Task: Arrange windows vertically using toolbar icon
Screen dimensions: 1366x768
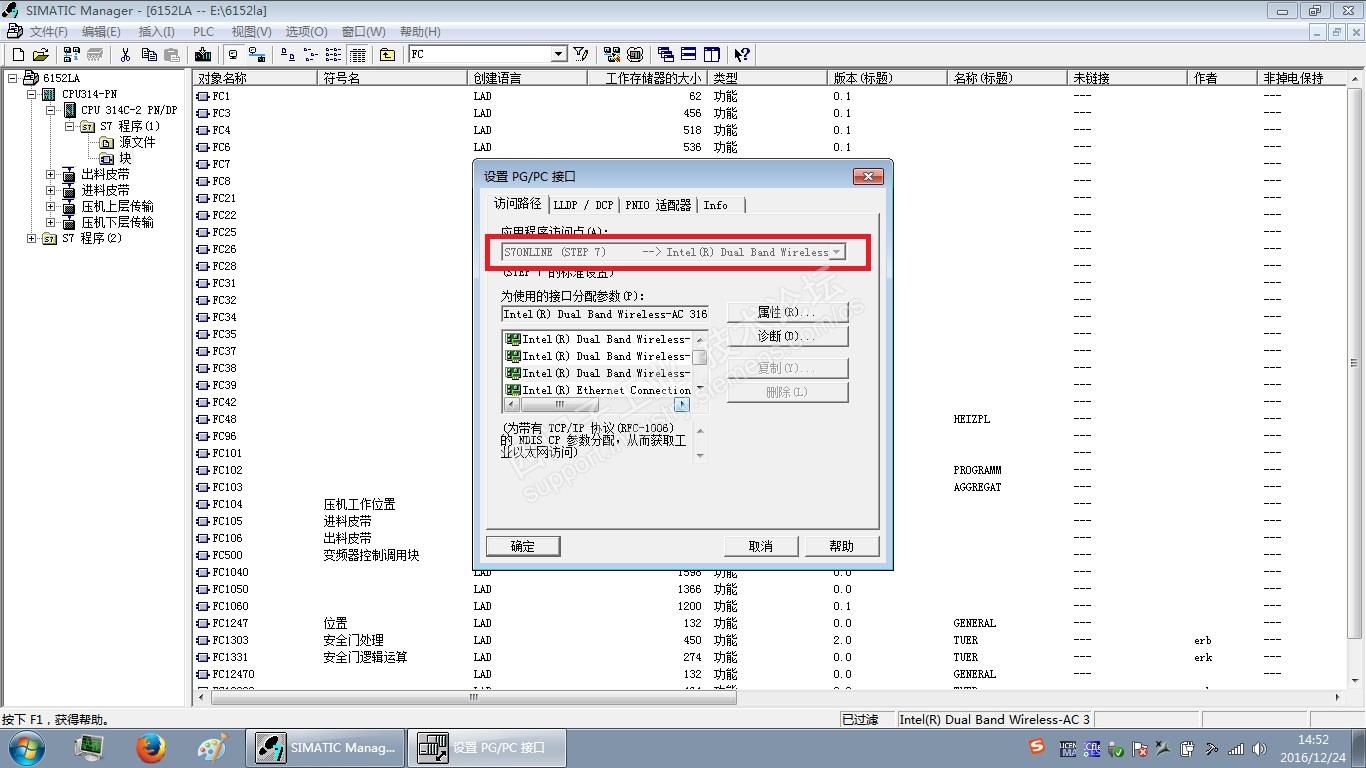Action: click(x=712, y=55)
